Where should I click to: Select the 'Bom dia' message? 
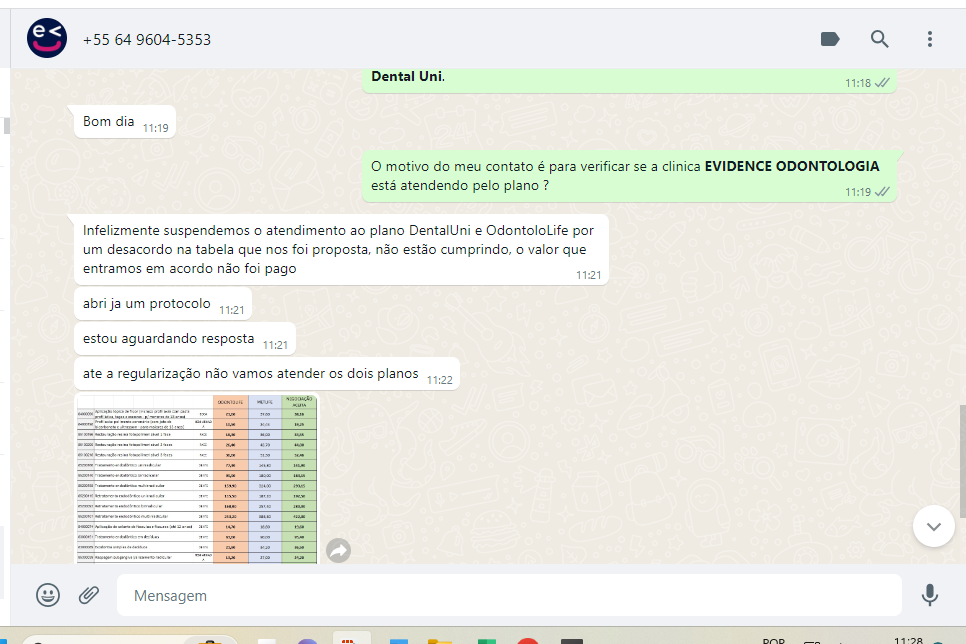[124, 122]
